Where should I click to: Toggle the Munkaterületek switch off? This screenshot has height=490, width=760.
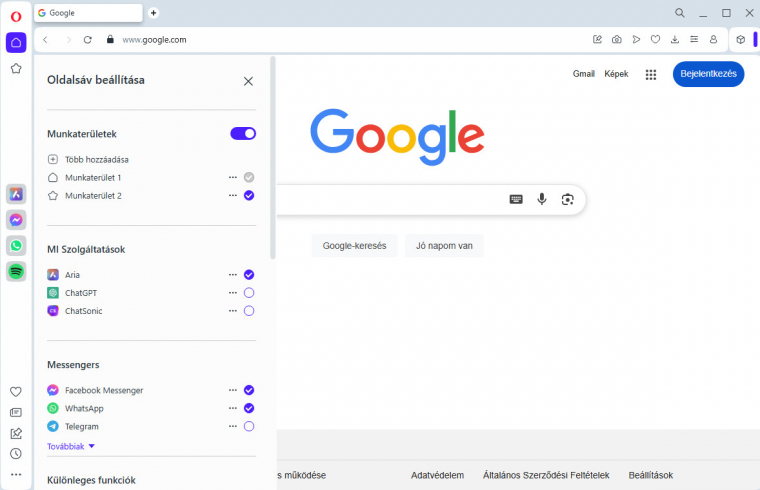[243, 134]
